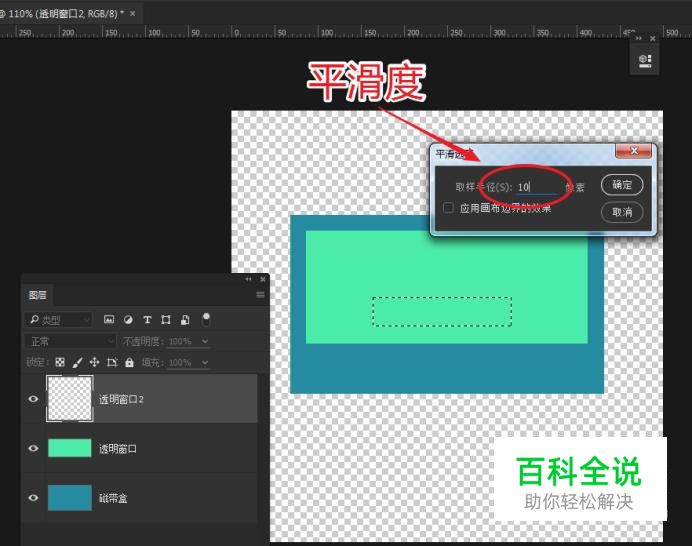Cancel the dialog with 取消 button
Image resolution: width=692 pixels, height=546 pixels.
tap(622, 212)
